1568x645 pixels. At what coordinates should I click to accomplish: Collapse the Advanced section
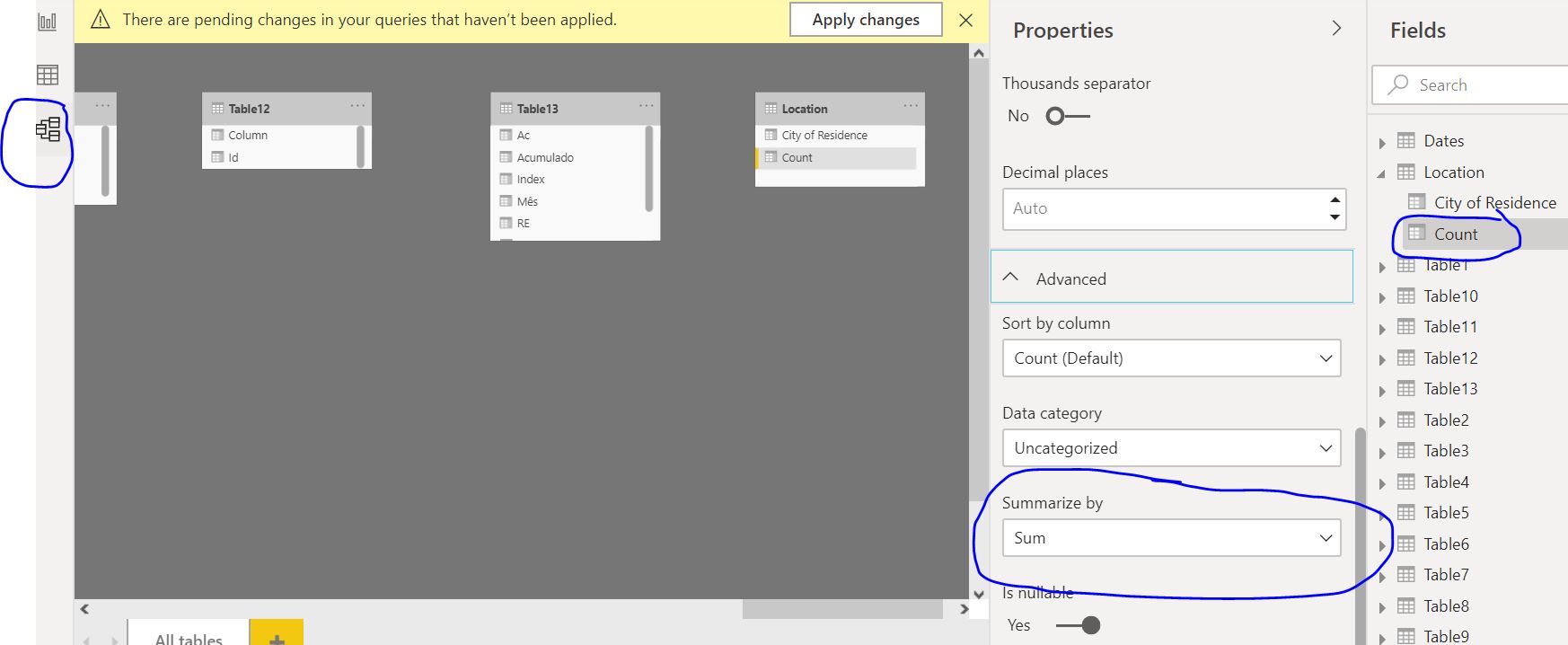click(x=1171, y=276)
